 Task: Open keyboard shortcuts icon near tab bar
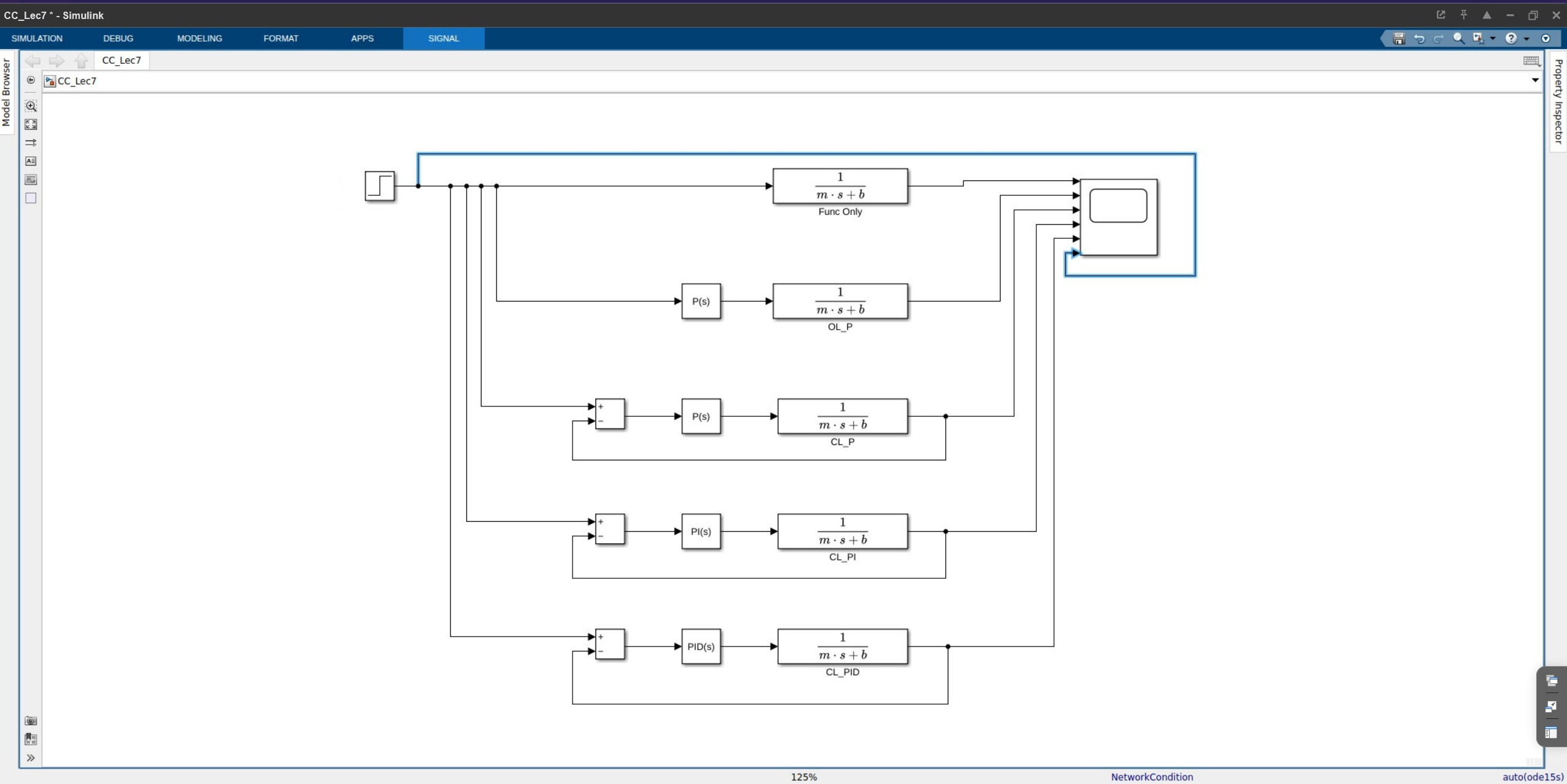click(1531, 60)
